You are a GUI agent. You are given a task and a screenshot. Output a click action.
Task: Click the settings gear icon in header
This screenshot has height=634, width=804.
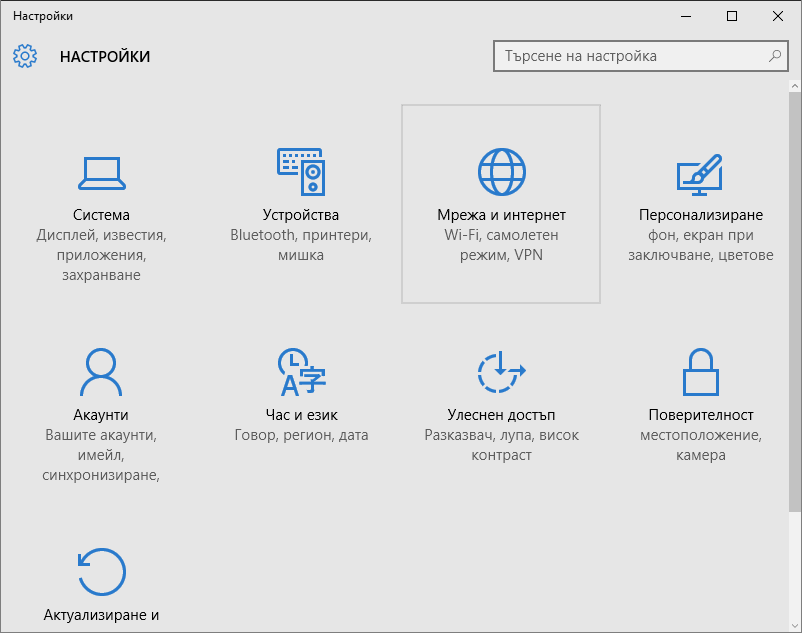25,56
